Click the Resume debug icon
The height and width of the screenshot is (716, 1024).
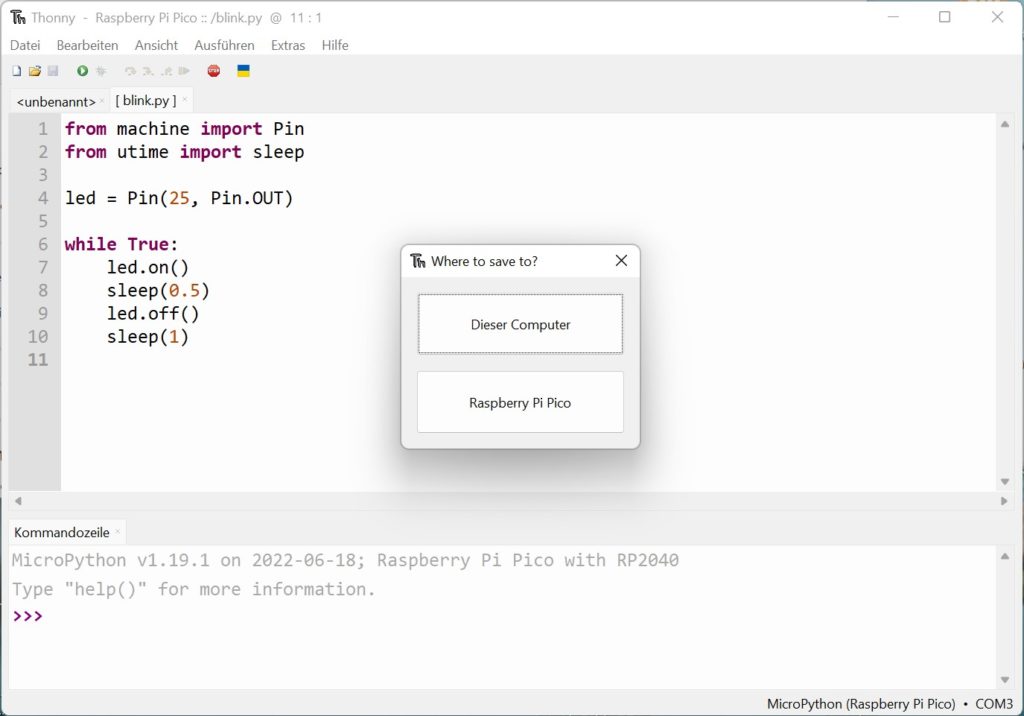(184, 71)
